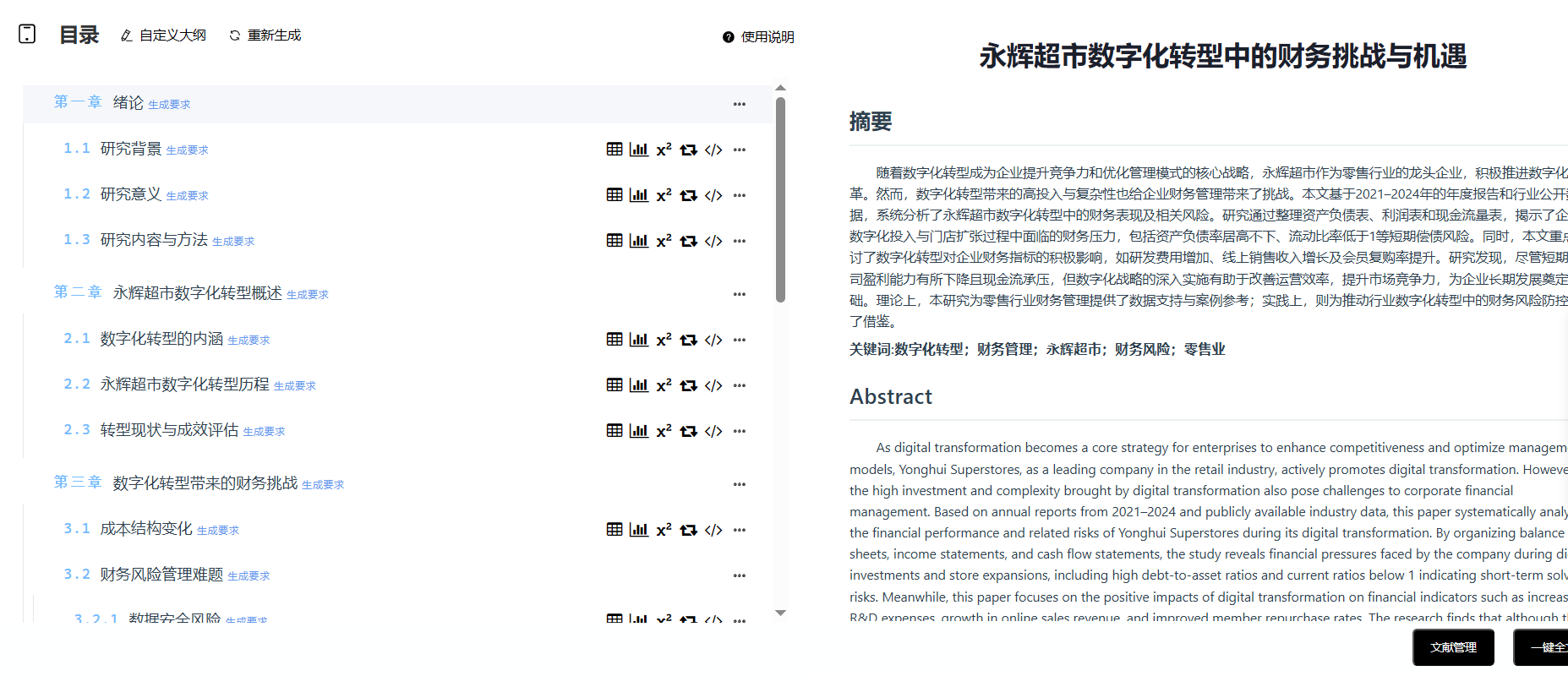
Task: Insert formula icon for 2.1 数字化转型的内涵
Action: point(664,340)
